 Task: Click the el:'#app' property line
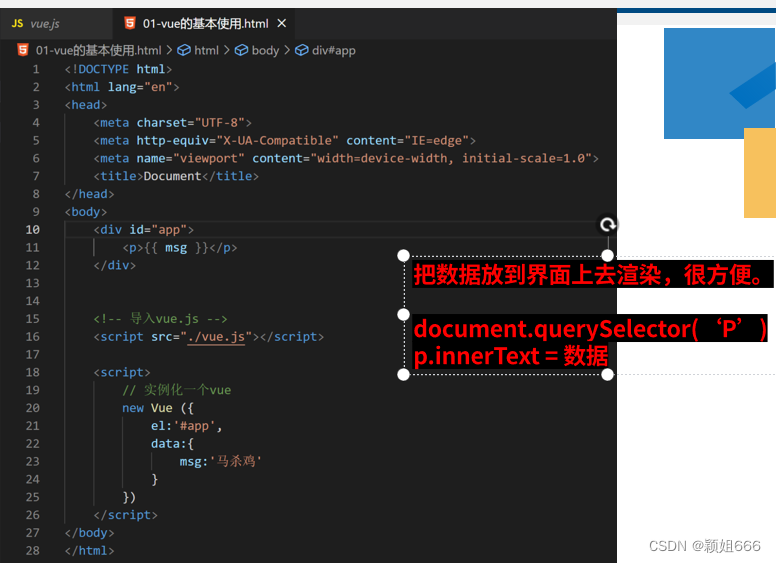[187, 426]
